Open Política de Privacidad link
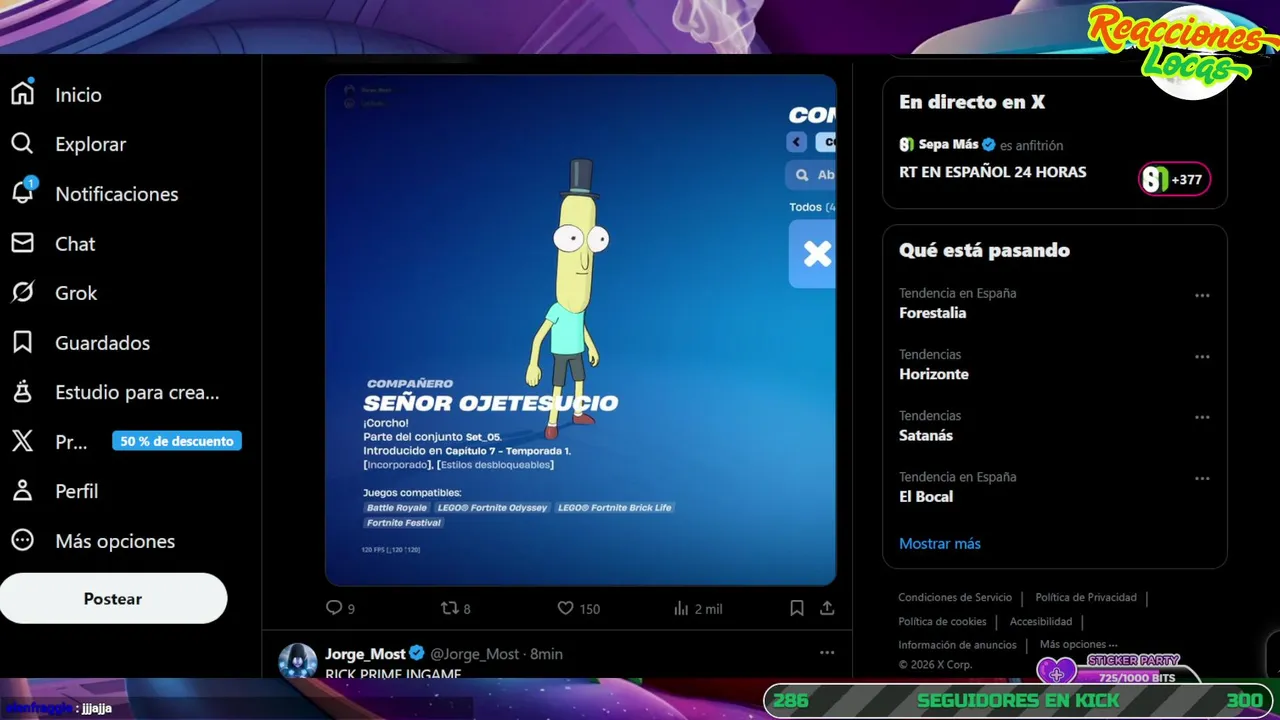The height and width of the screenshot is (720, 1280). (1086, 597)
